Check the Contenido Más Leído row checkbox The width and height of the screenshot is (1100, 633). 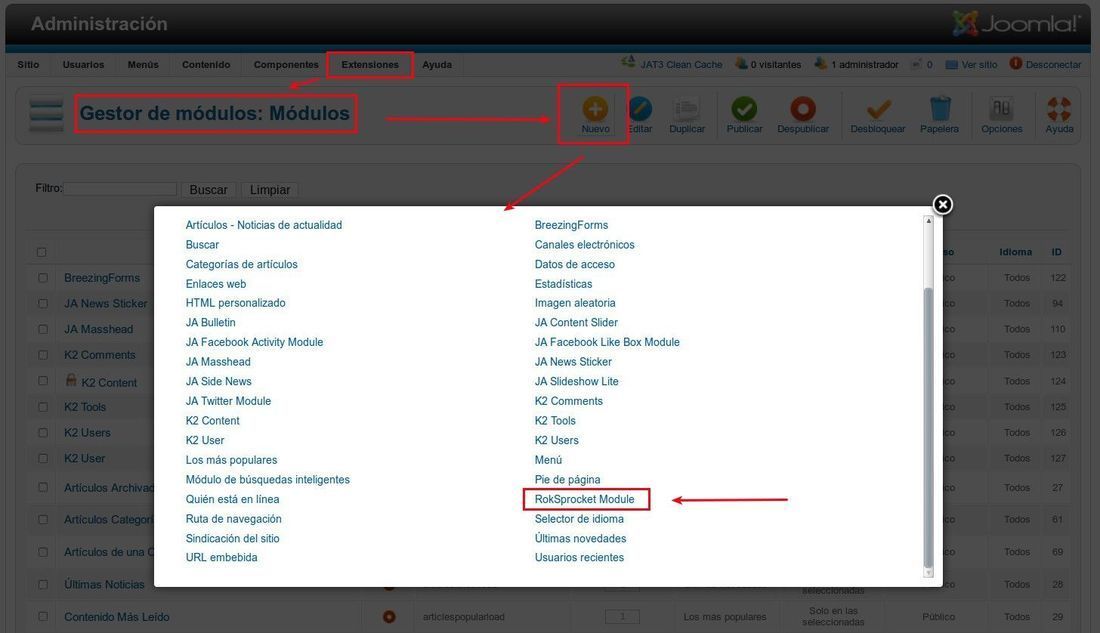[x=43, y=617]
